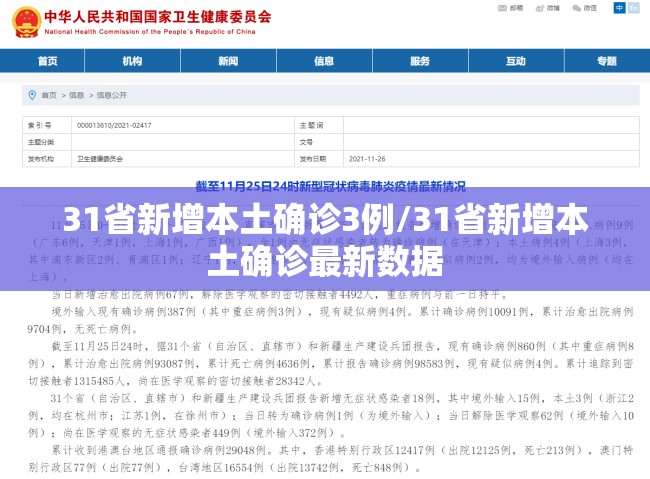
Task: Select index number 000013610/2021-02417
Action: pyautogui.click(x=114, y=125)
